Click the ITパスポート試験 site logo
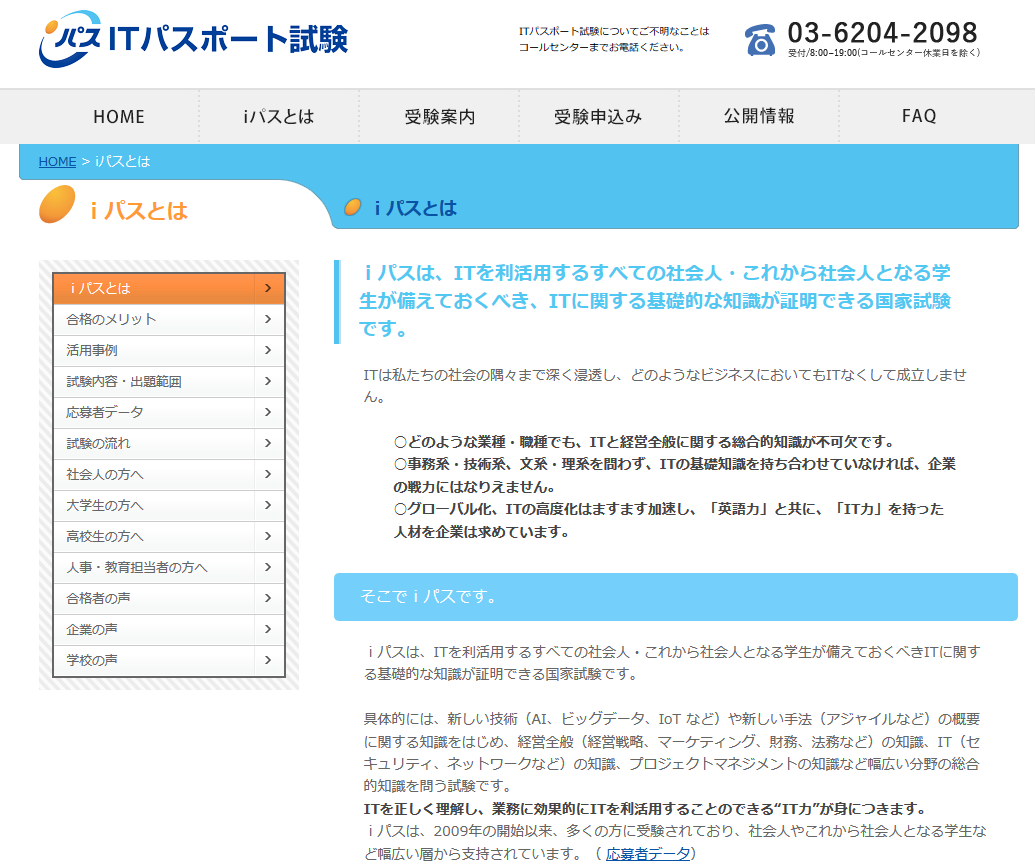 pos(194,40)
